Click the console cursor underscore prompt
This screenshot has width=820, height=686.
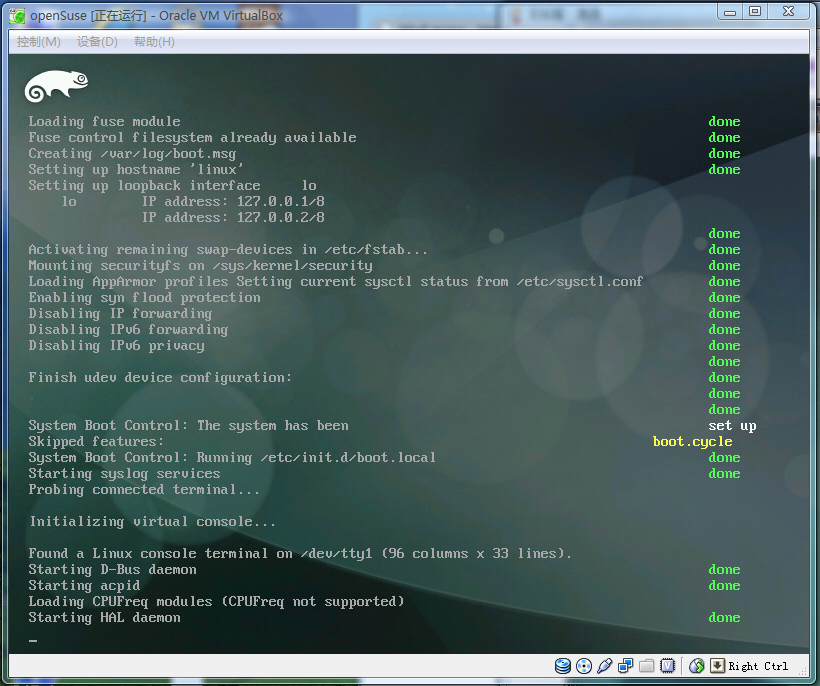(33, 641)
